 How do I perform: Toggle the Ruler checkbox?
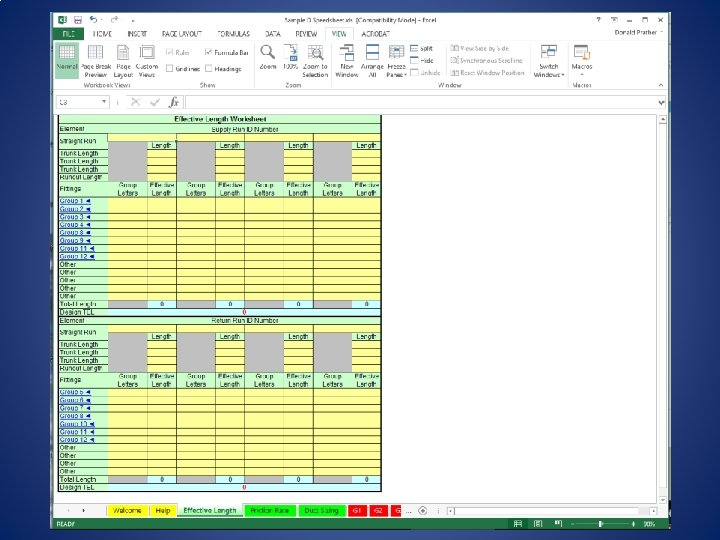click(169, 52)
